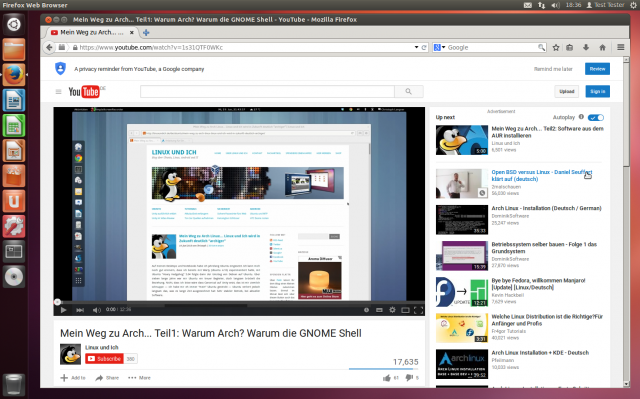Open 'Mein Weg zu Arch... Teil2' video thumbnail
640x399 pixels.
(462, 140)
